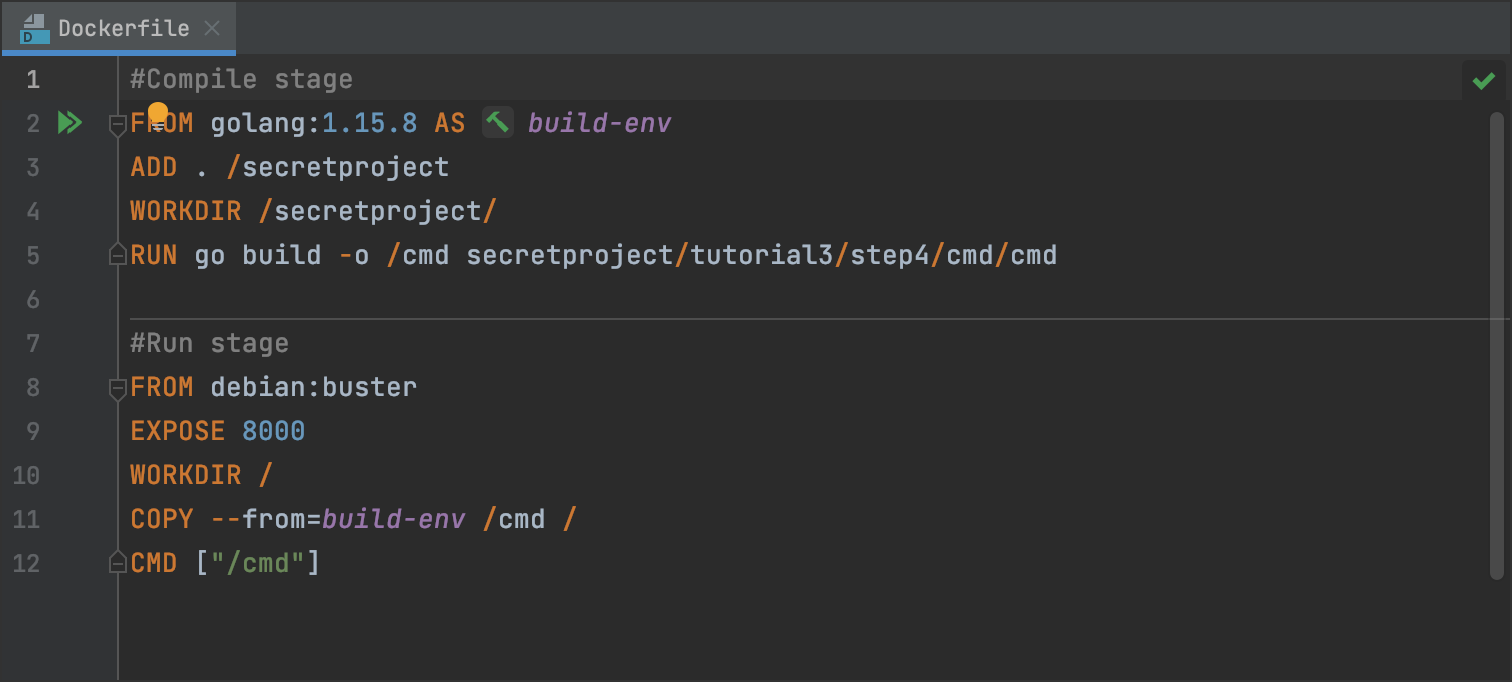Click 'debian:buster' image name
This screenshot has height=682, width=1512.
[314, 387]
